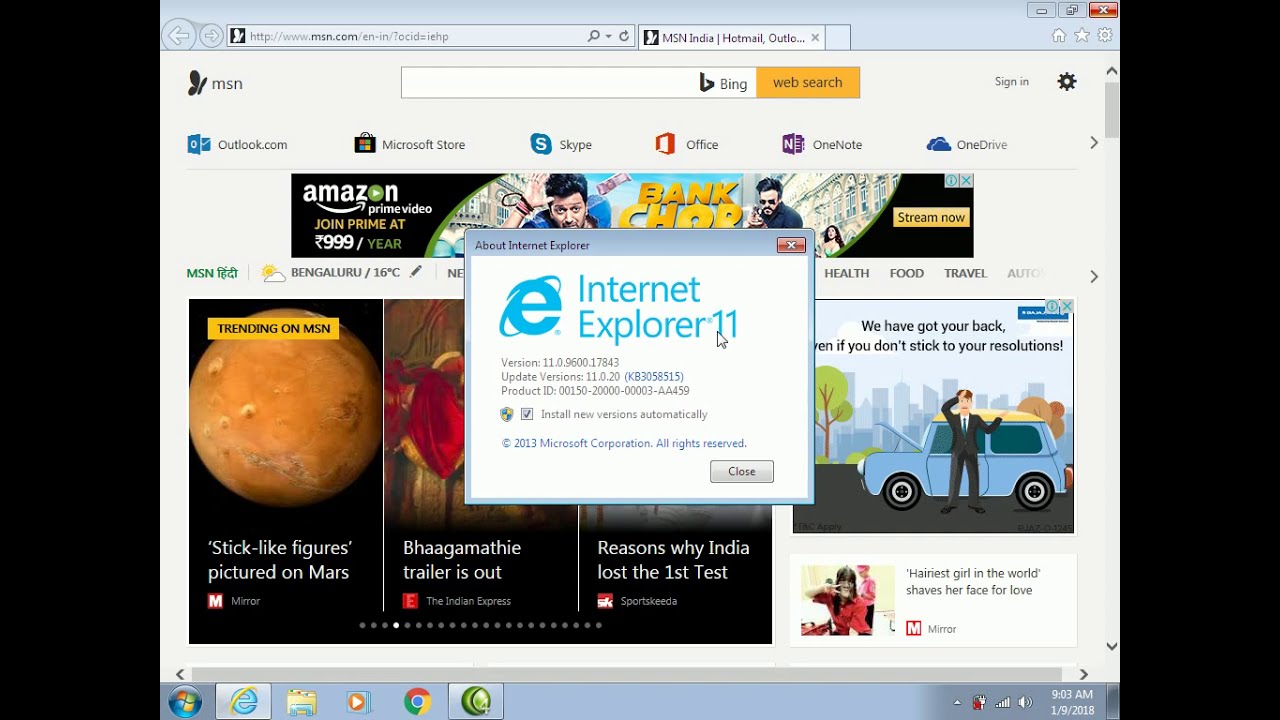Expand more services arrow beside OneDrive
The height and width of the screenshot is (720, 1280).
(1094, 143)
